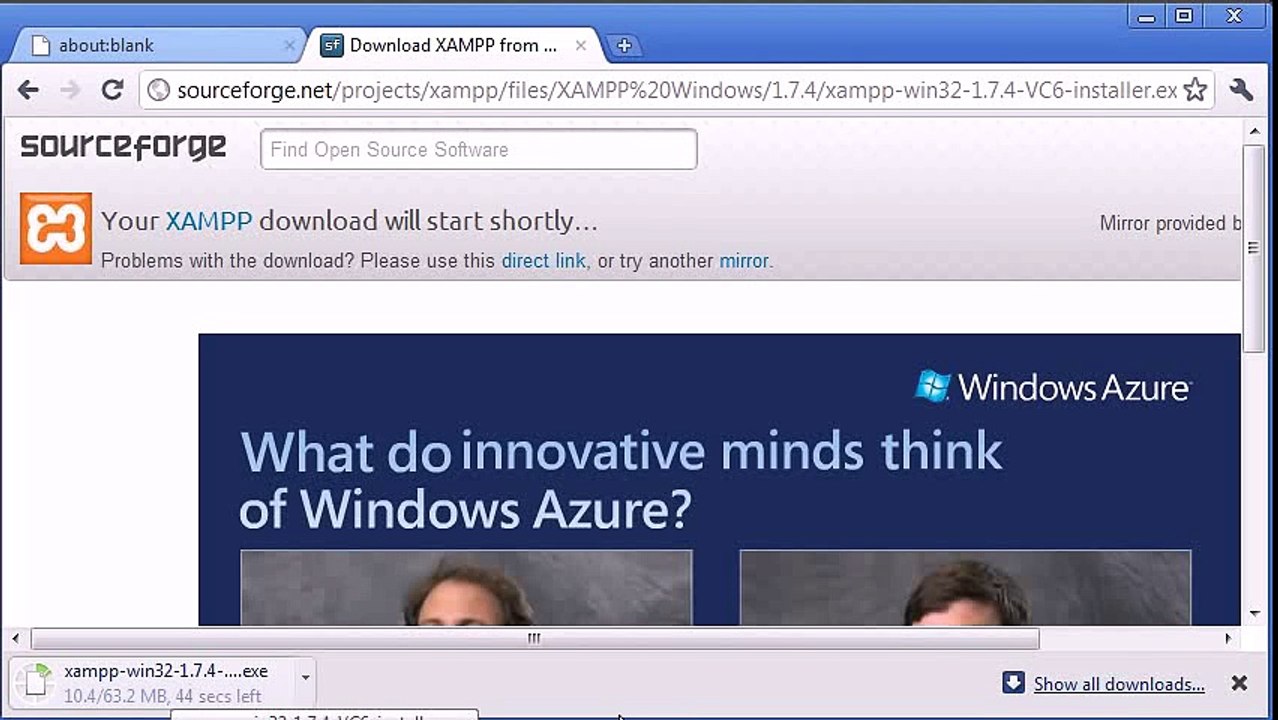Click the vertical scrollbar down arrow

1254,614
